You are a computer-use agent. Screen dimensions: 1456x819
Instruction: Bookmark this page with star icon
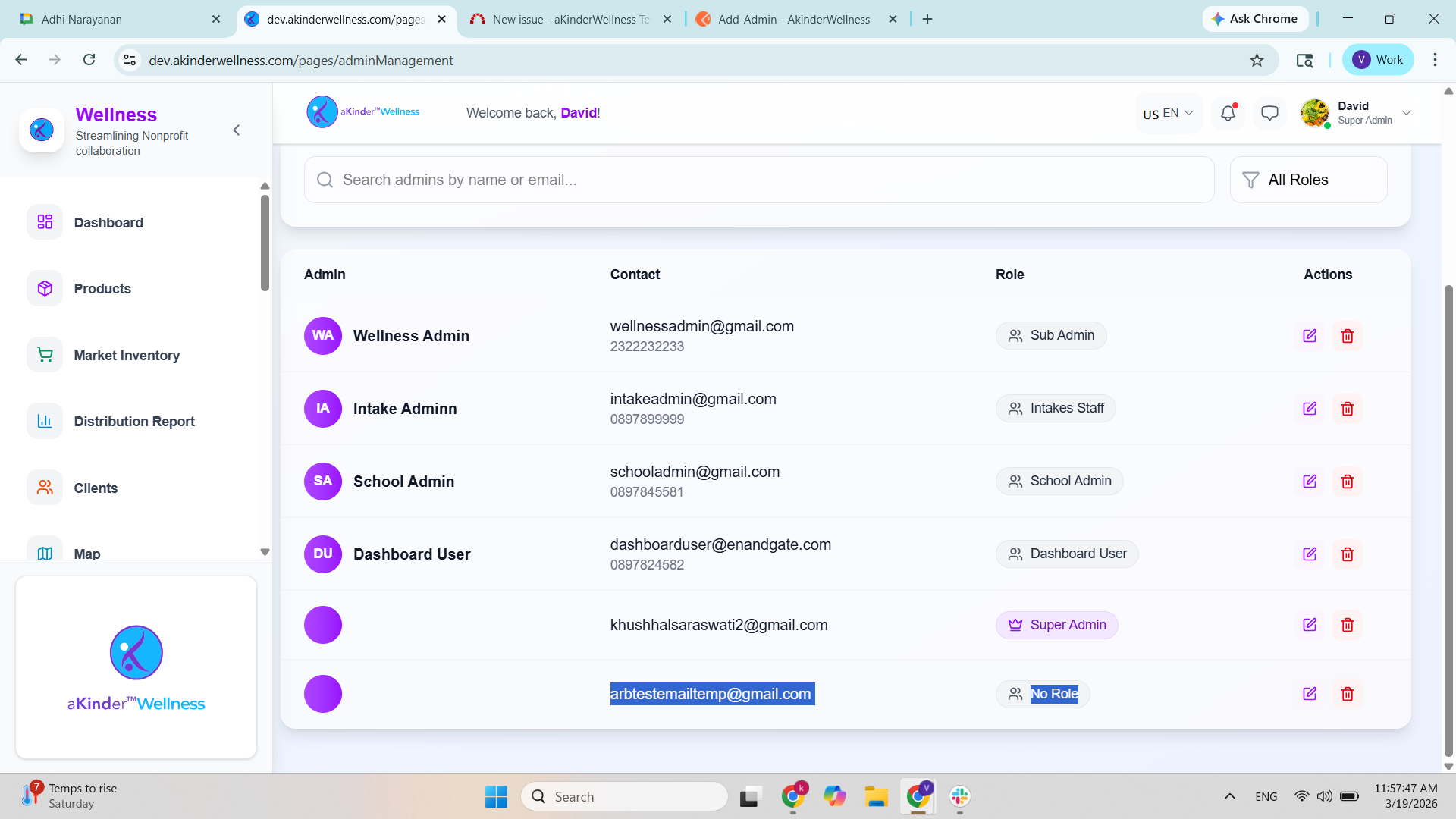(x=1257, y=60)
